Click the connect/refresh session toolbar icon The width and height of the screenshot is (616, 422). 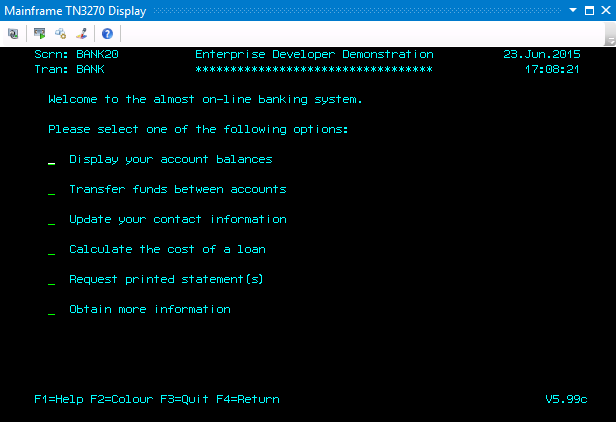(12, 33)
